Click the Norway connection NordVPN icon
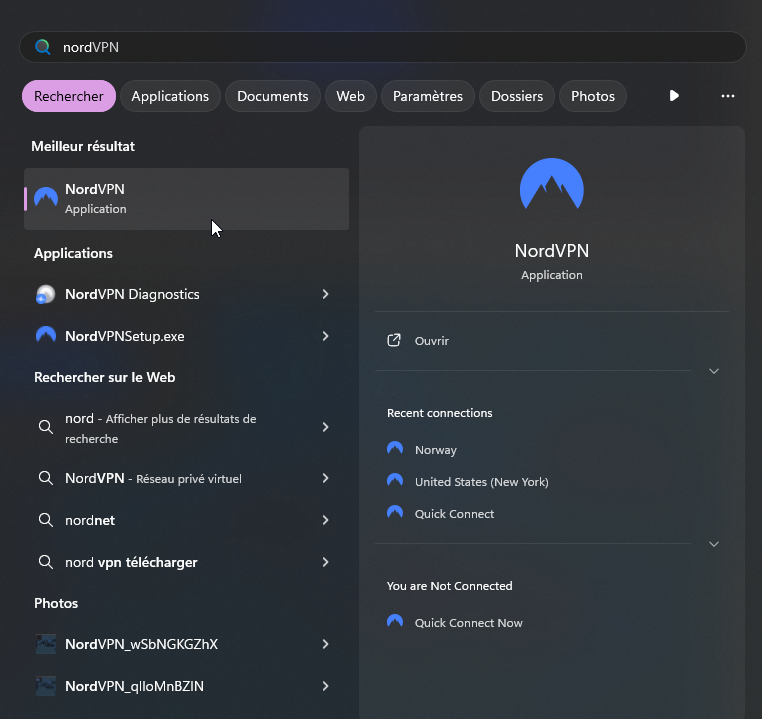 395,449
